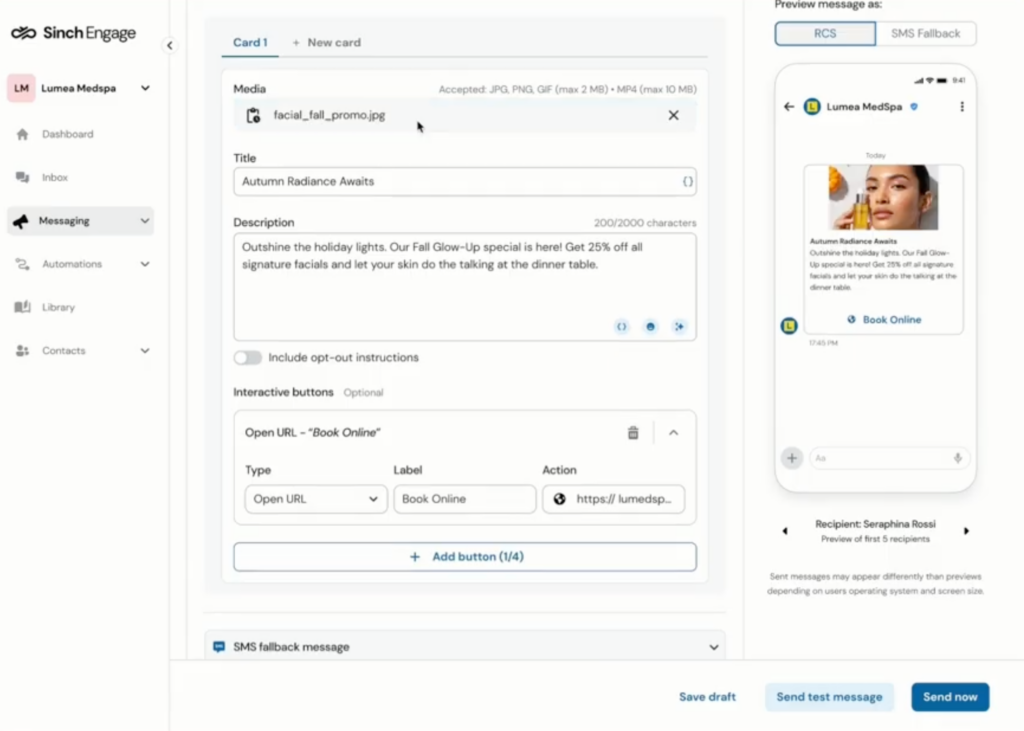Open emoji picker in Description box
Image resolution: width=1024 pixels, height=731 pixels.
point(650,327)
